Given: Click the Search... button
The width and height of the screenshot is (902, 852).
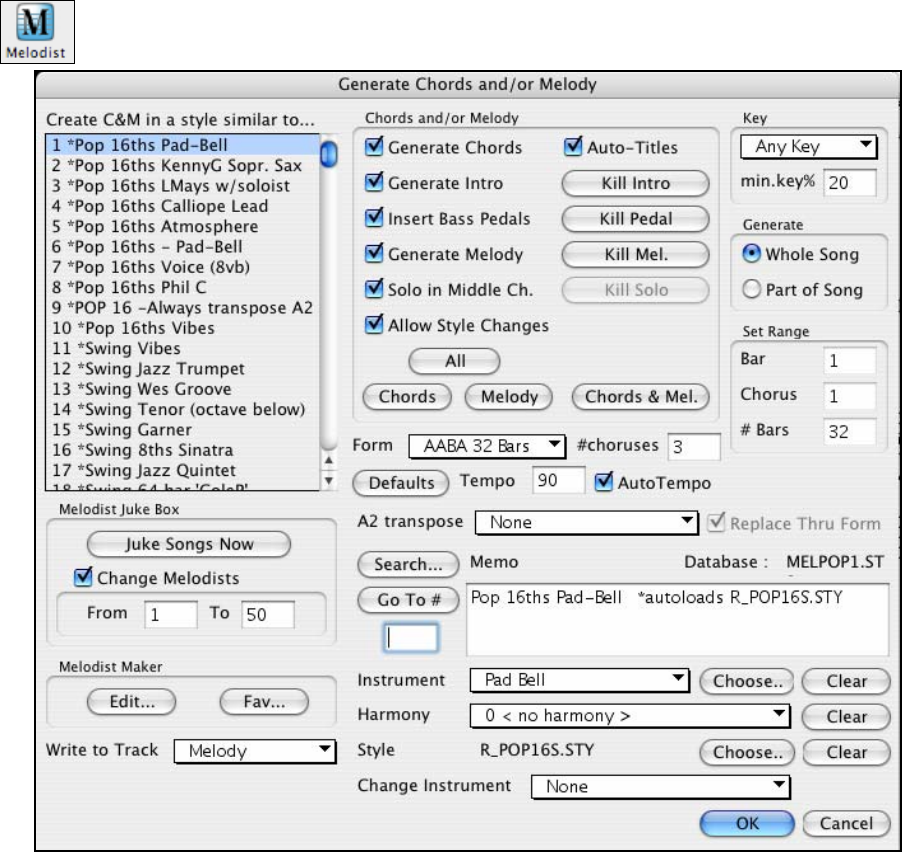Looking at the screenshot, I should (x=408, y=564).
